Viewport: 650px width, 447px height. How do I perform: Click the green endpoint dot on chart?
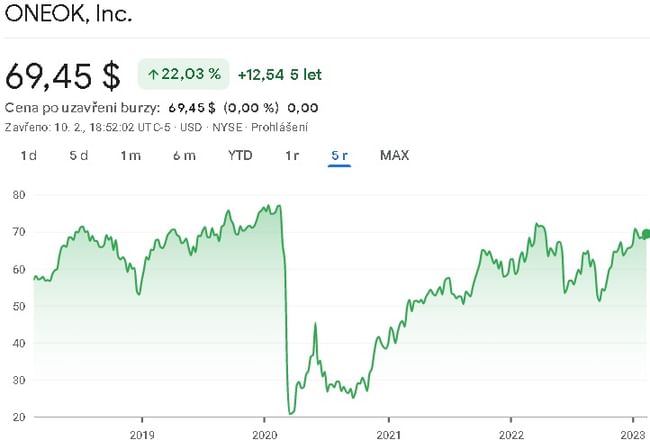click(645, 234)
